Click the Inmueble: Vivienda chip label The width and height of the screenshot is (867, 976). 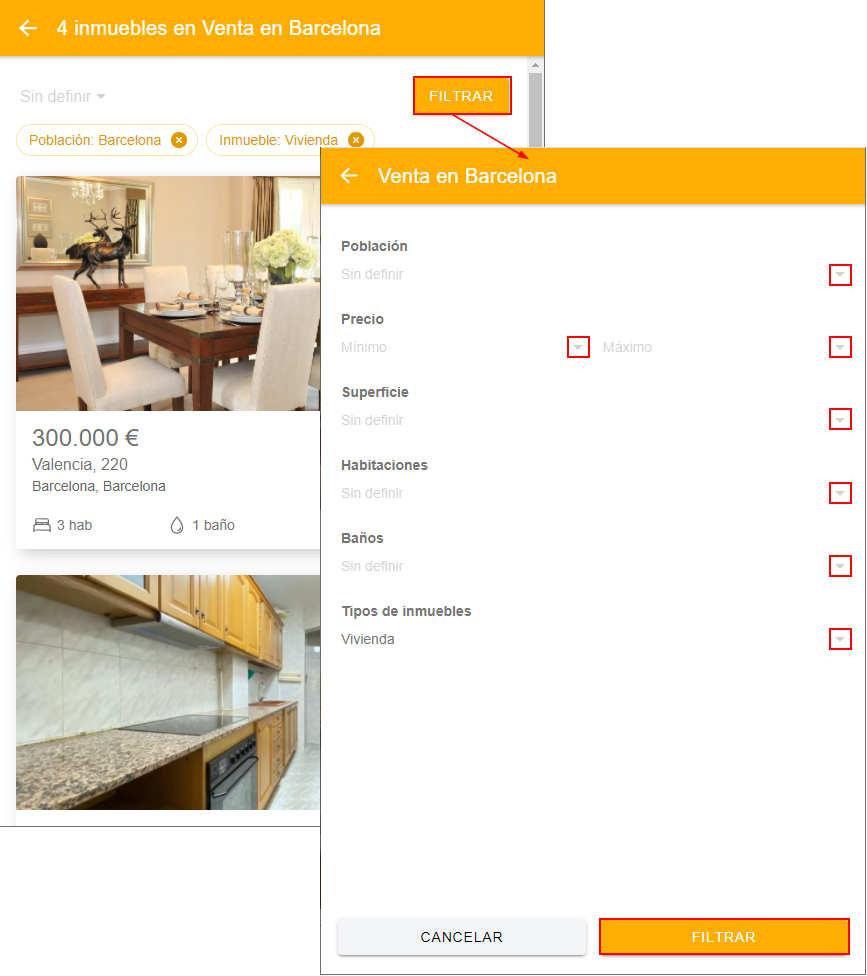pyautogui.click(x=278, y=140)
